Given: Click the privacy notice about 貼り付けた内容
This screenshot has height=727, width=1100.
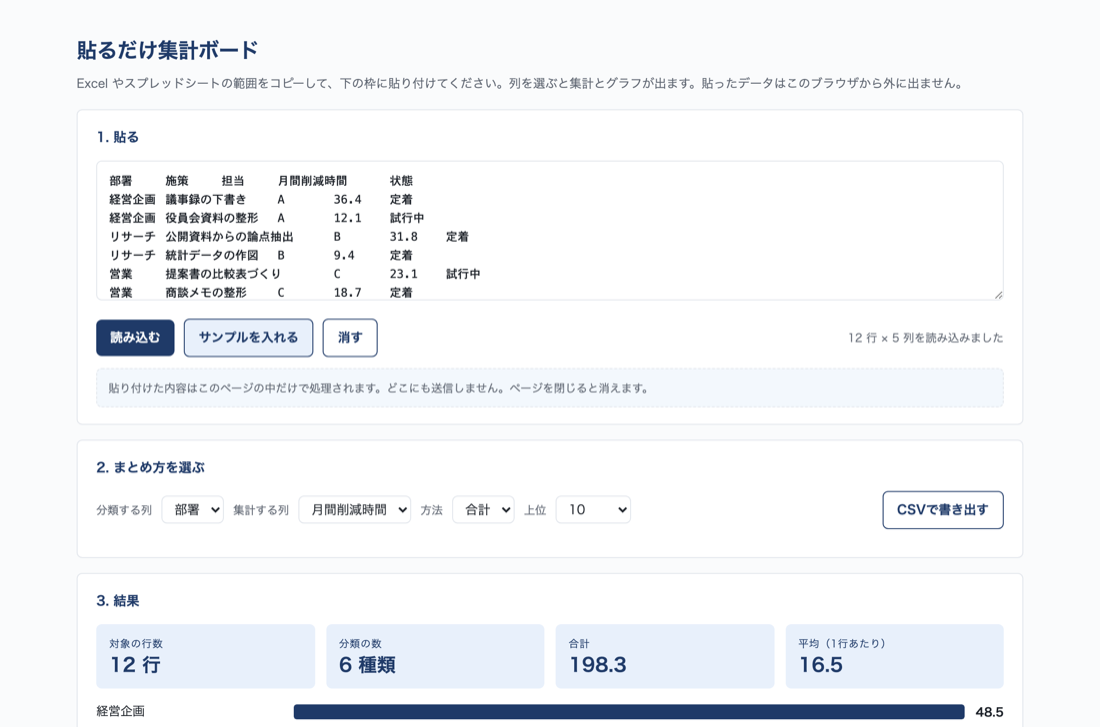Looking at the screenshot, I should (549, 388).
